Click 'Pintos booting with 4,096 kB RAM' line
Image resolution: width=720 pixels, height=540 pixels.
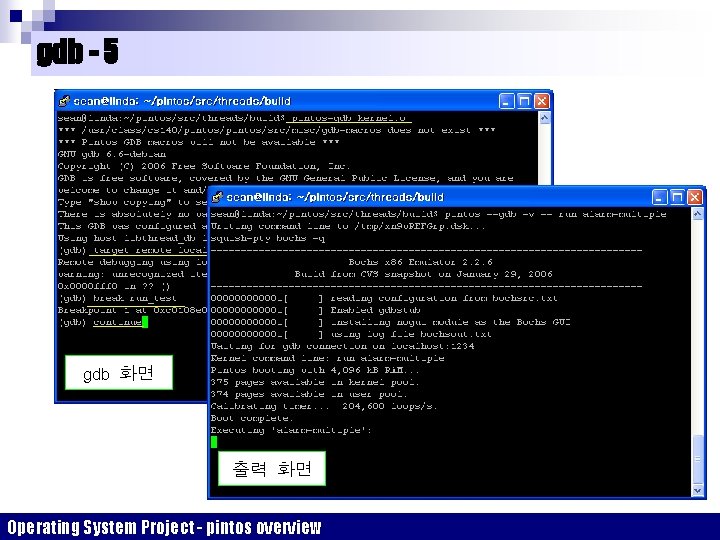point(315,370)
